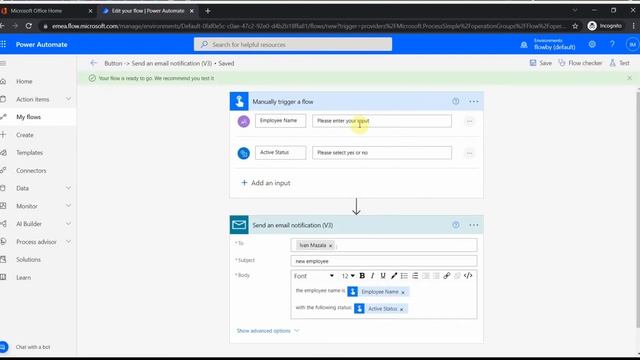Viewport: 640px width, 360px height.
Task: Toggle the left navigation hamburger menu
Action: pyautogui.click(x=3, y=63)
